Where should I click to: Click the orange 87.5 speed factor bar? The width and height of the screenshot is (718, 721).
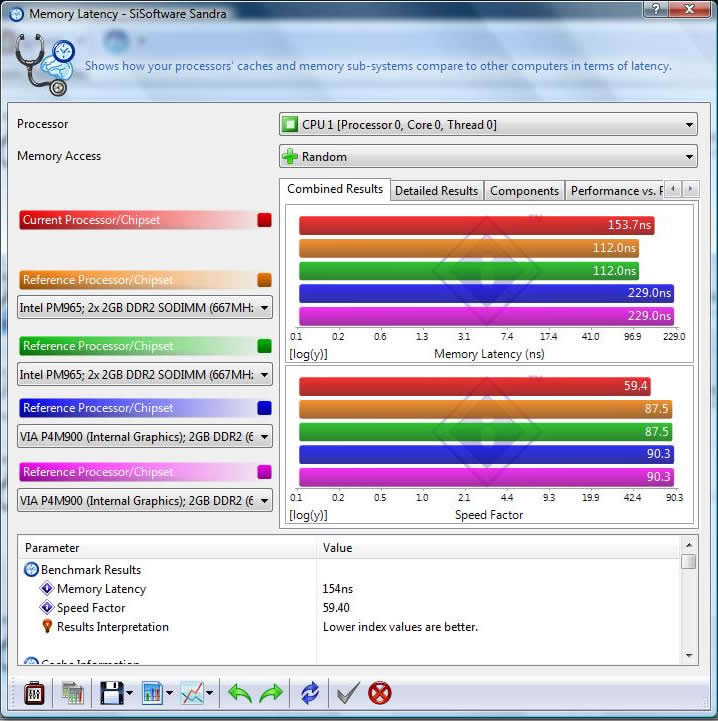tap(485, 409)
